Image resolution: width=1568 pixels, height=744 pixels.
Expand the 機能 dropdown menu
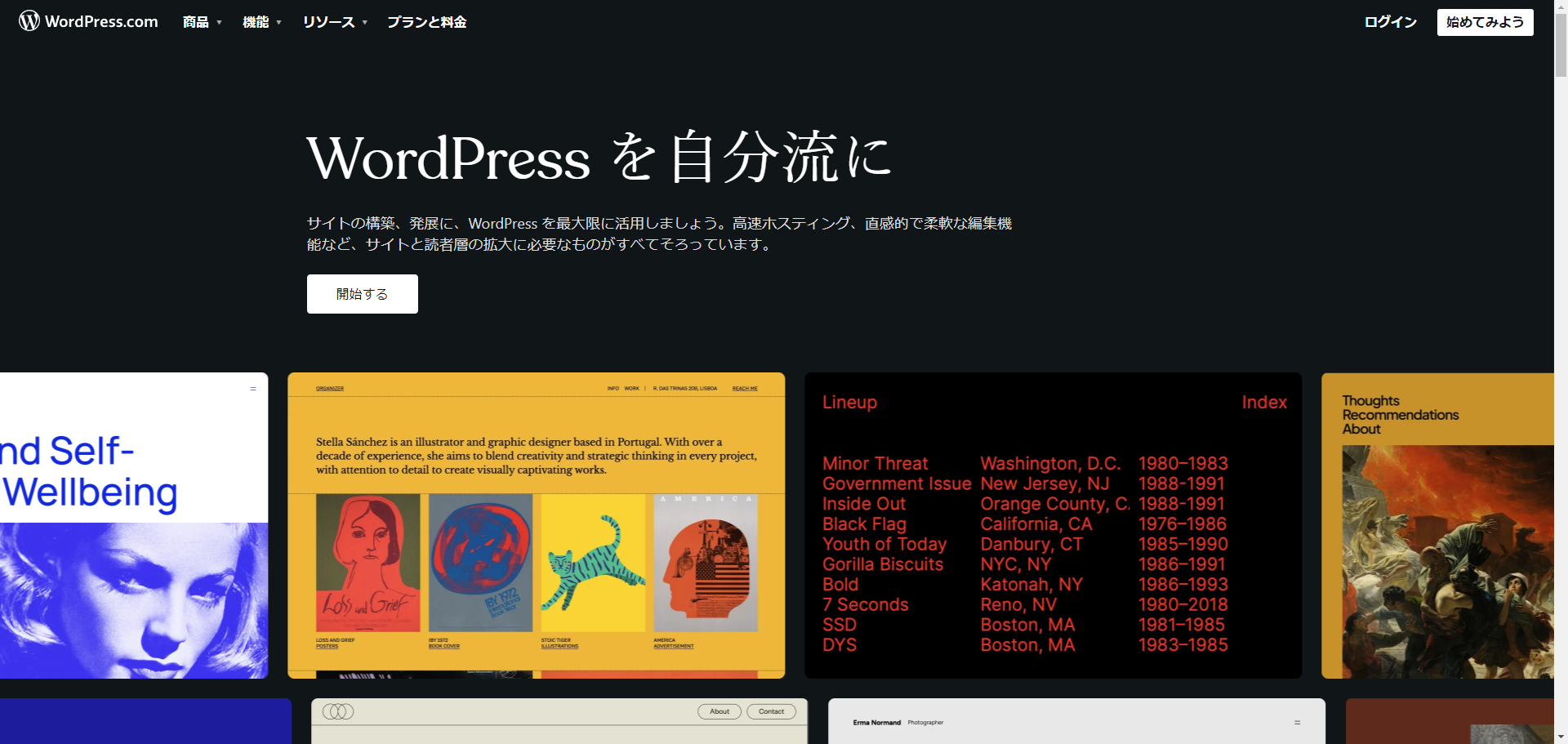click(x=262, y=22)
